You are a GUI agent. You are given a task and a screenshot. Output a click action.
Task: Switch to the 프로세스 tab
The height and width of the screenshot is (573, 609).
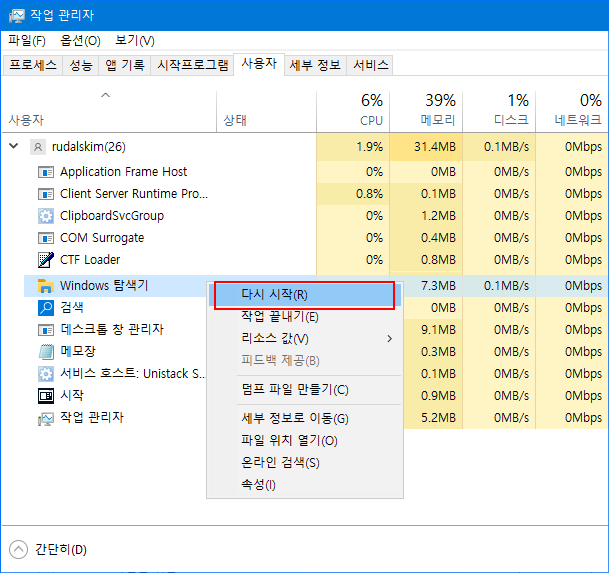pos(33,65)
